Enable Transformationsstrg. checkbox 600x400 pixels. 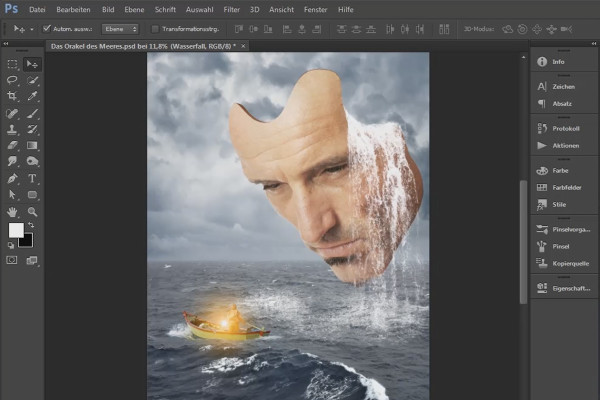click(155, 29)
